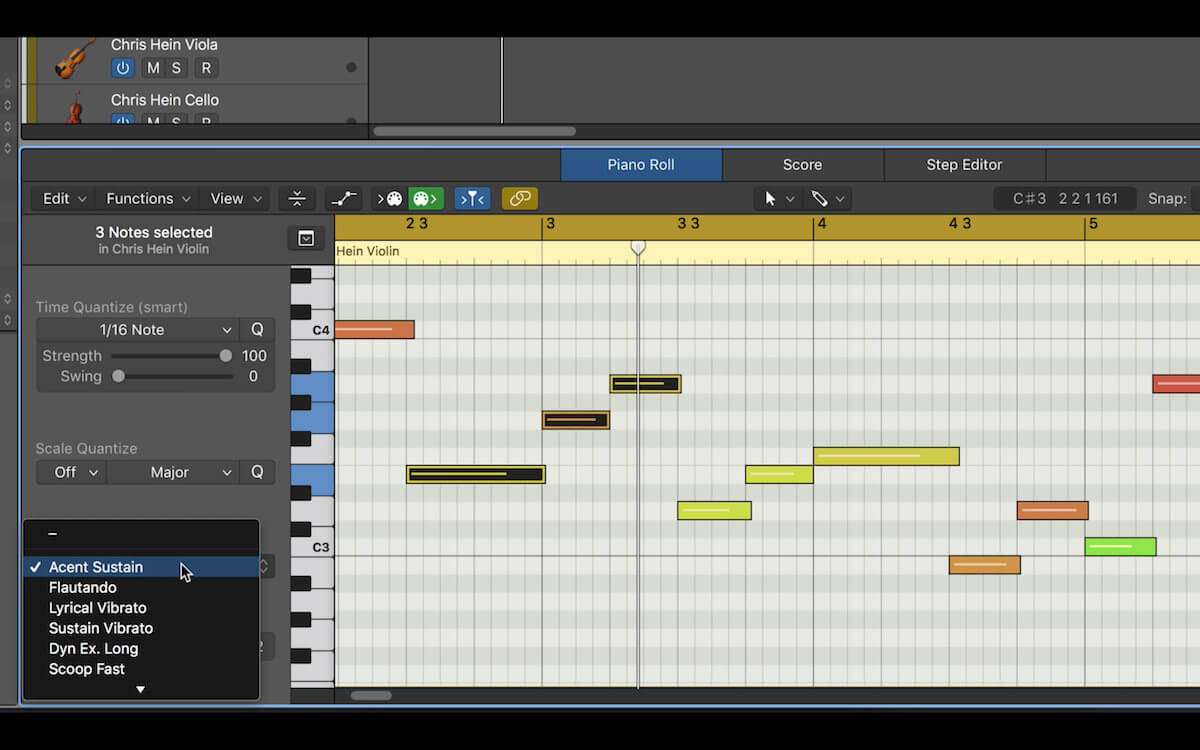Image resolution: width=1200 pixels, height=750 pixels.
Task: Click the down arrow for more articulations
Action: [141, 689]
